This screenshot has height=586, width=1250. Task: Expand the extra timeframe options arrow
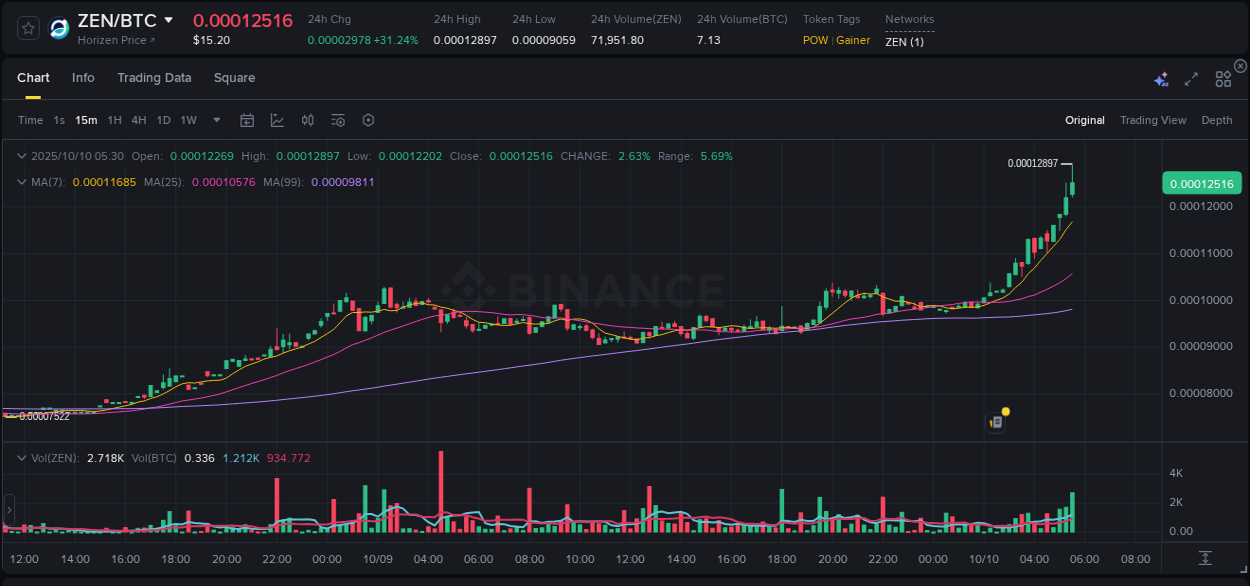click(215, 120)
